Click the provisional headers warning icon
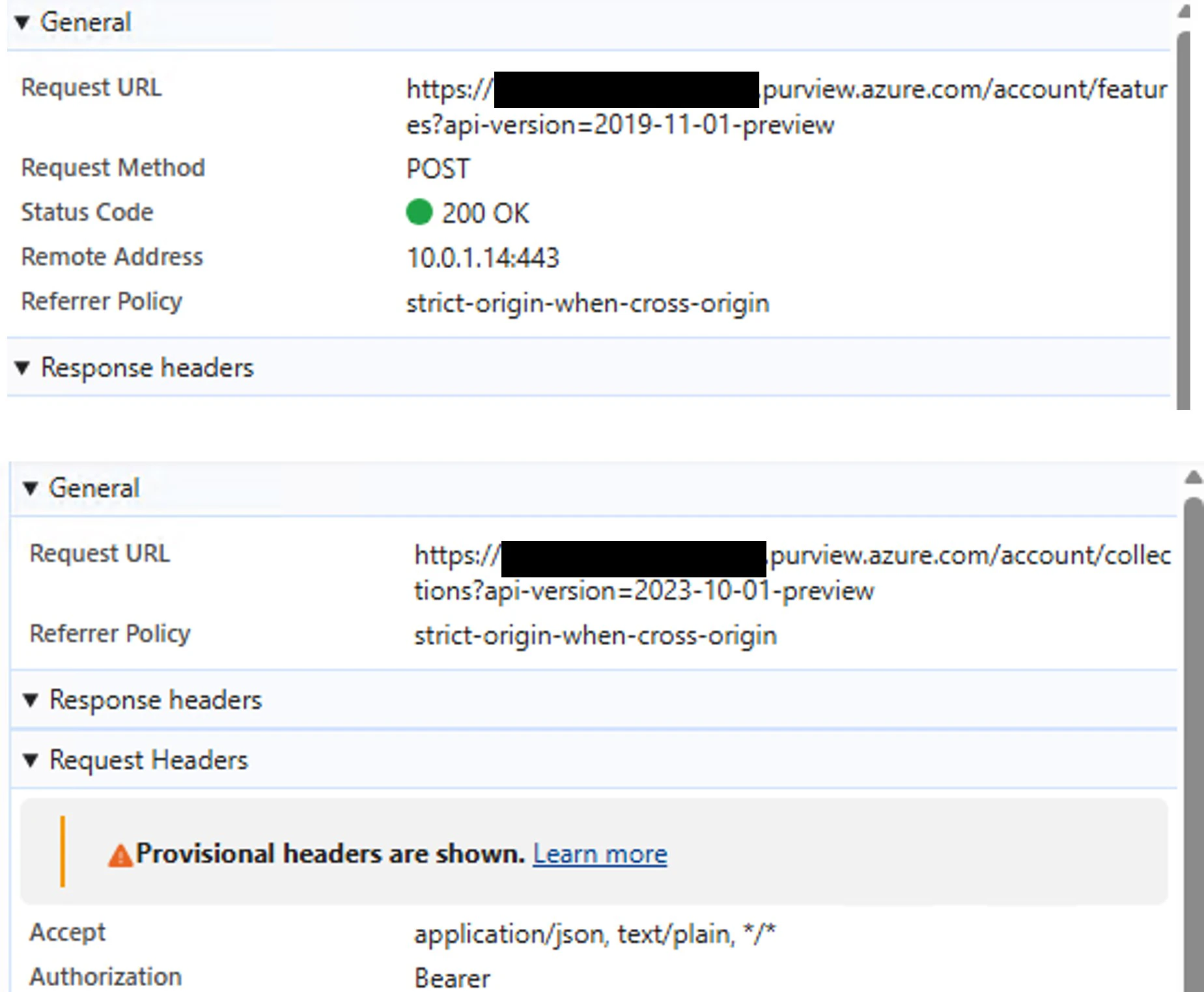This screenshot has width=1204, height=992. [120, 855]
